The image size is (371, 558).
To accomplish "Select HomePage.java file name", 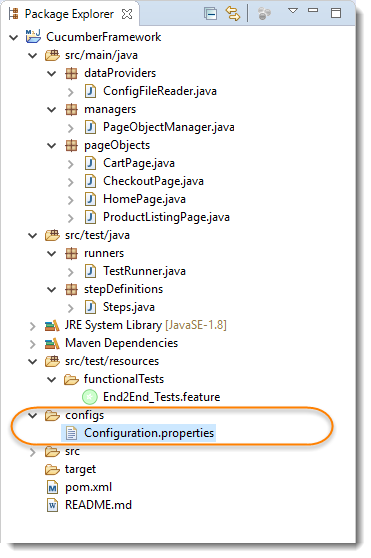I will pos(144,199).
